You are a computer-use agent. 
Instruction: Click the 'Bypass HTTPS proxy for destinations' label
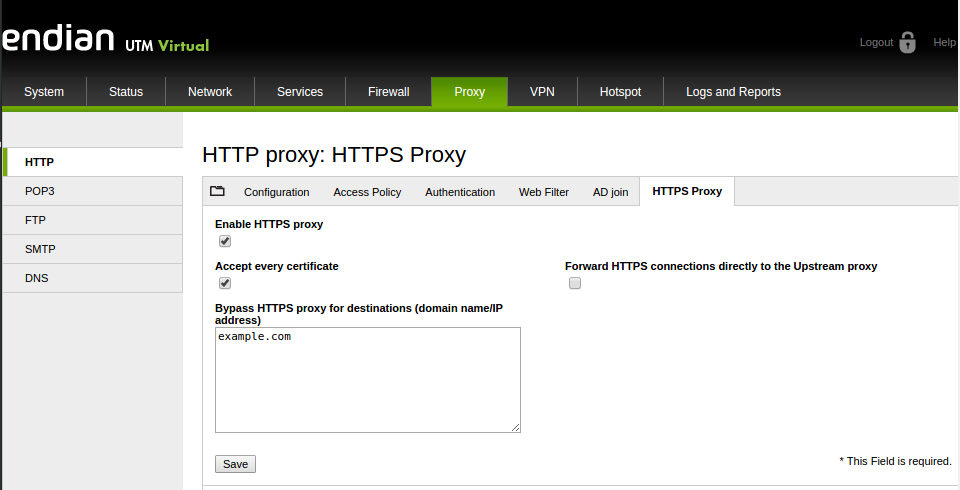coord(359,314)
